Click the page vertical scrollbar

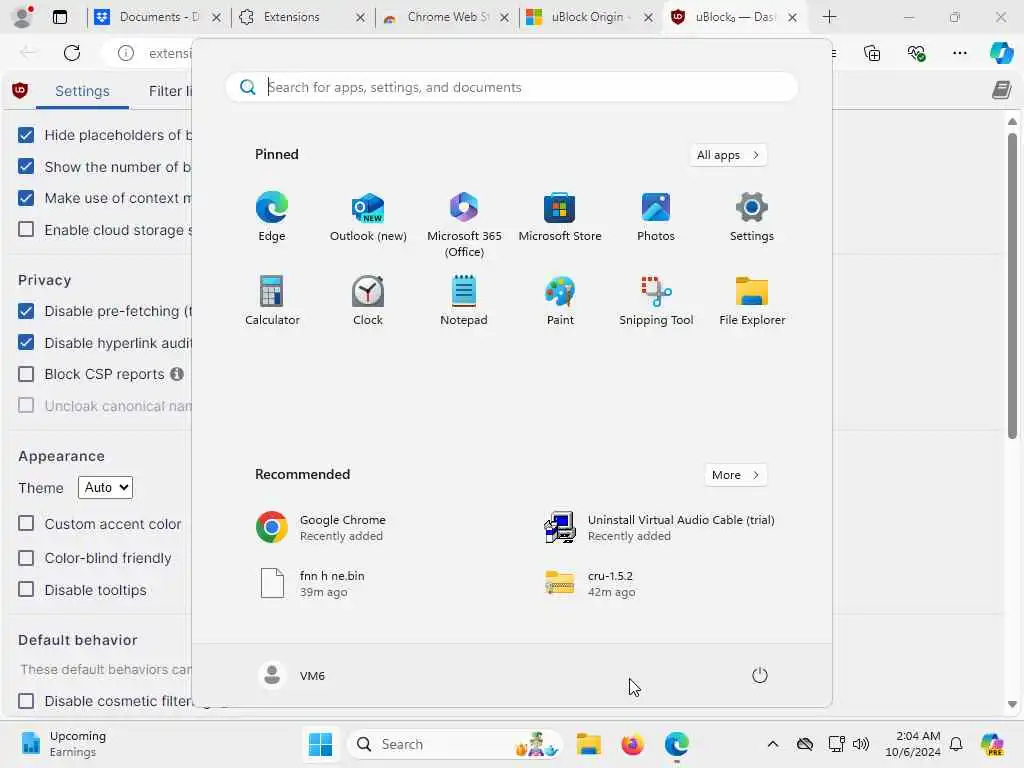[1012, 286]
